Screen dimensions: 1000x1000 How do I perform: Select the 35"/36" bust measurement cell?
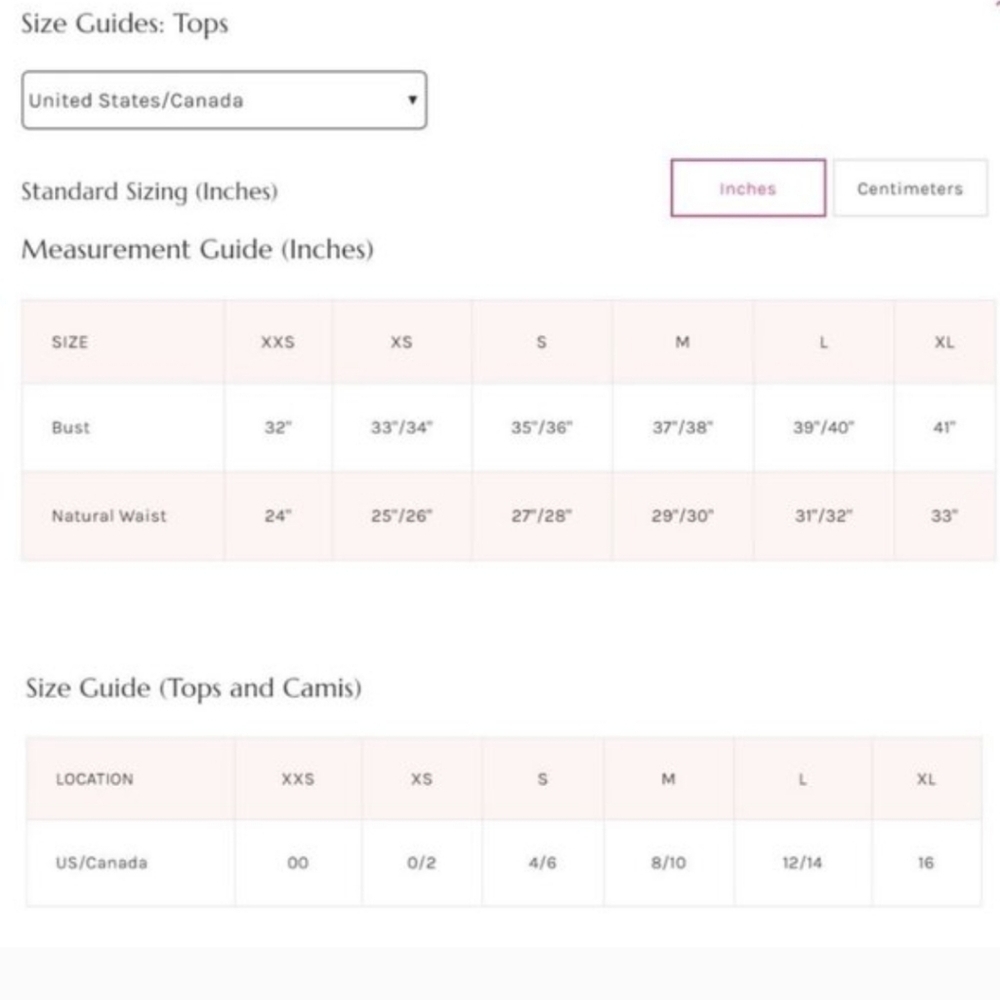[541, 427]
